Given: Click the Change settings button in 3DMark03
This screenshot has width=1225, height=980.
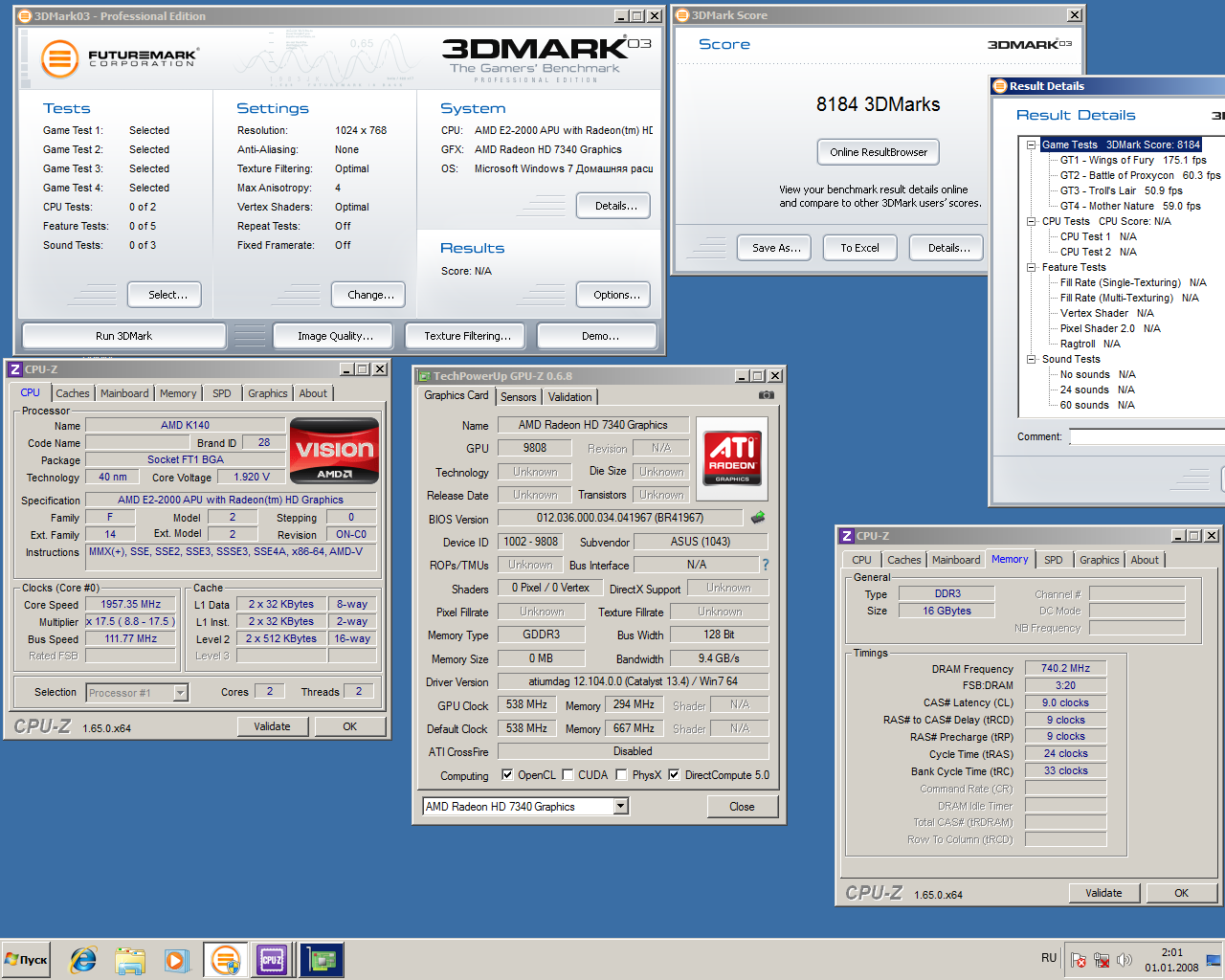Looking at the screenshot, I should pyautogui.click(x=370, y=295).
